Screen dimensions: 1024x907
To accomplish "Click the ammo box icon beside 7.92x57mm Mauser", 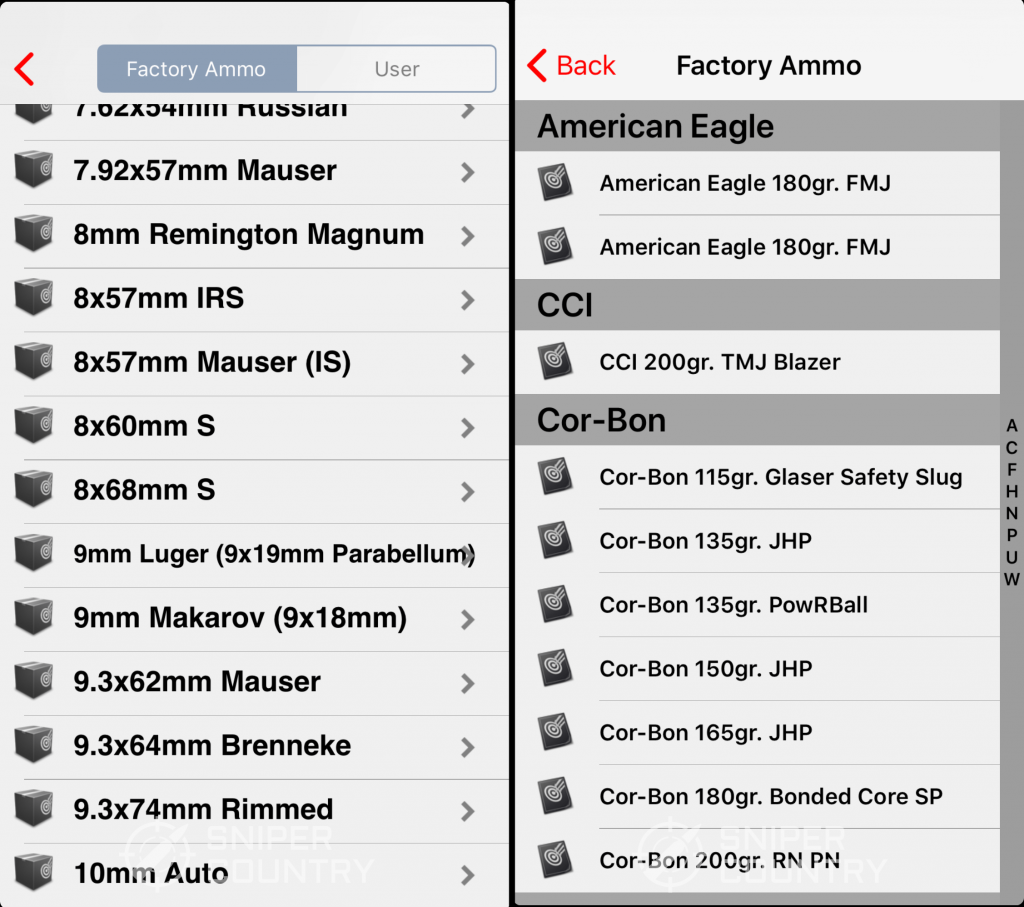I will point(33,169).
